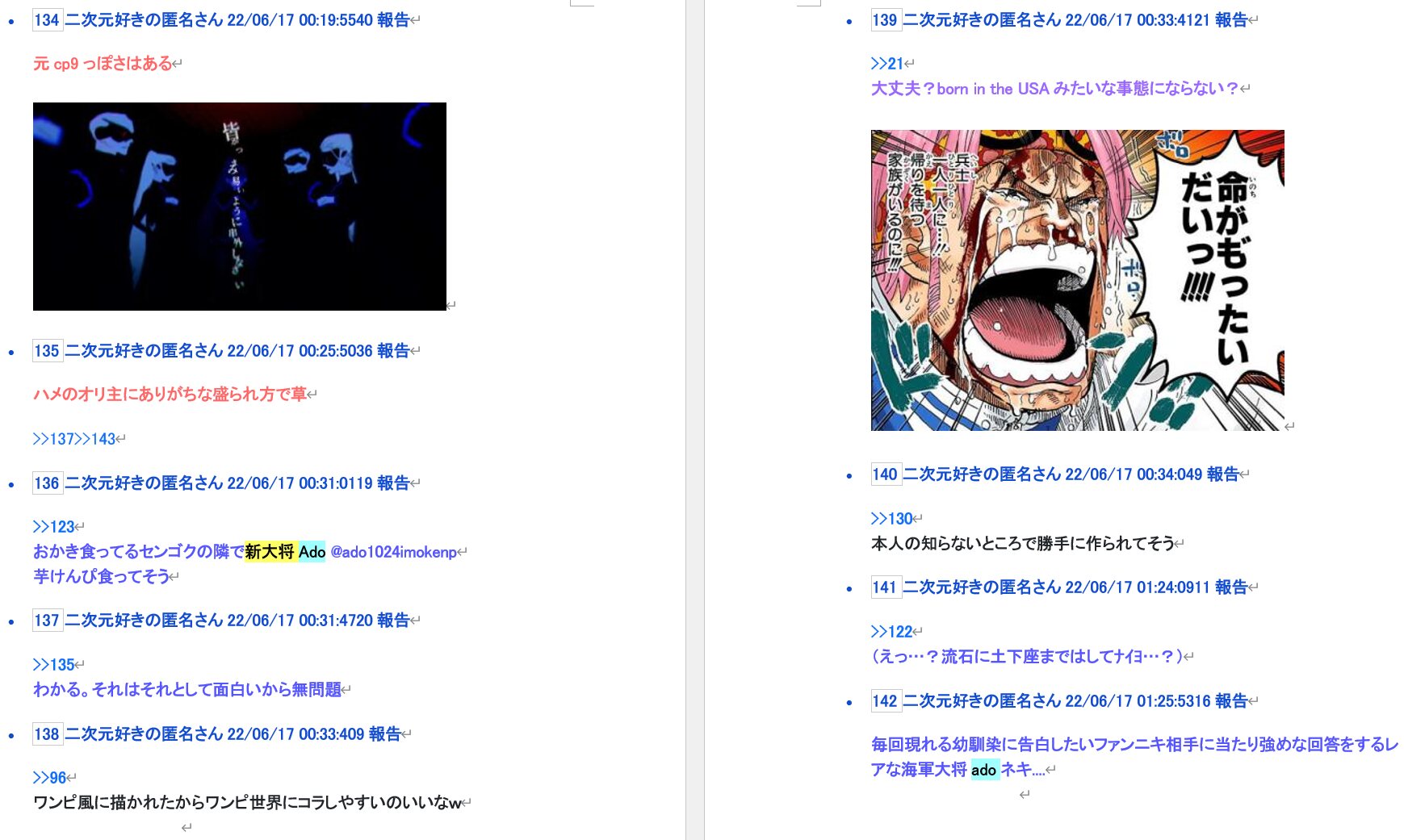Open the dark blue silhouettes image
The width and height of the screenshot is (1404, 840).
[x=240, y=207]
